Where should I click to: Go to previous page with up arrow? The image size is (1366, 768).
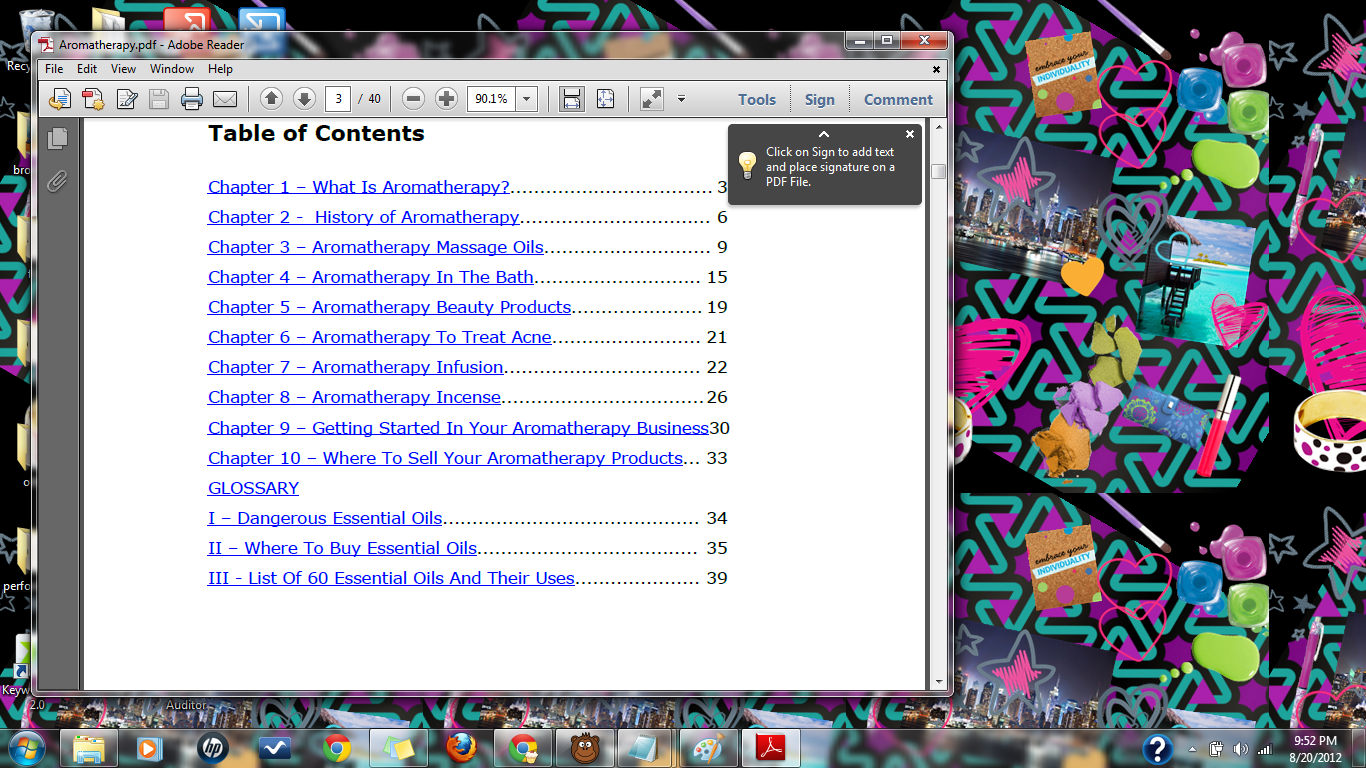[x=271, y=99]
